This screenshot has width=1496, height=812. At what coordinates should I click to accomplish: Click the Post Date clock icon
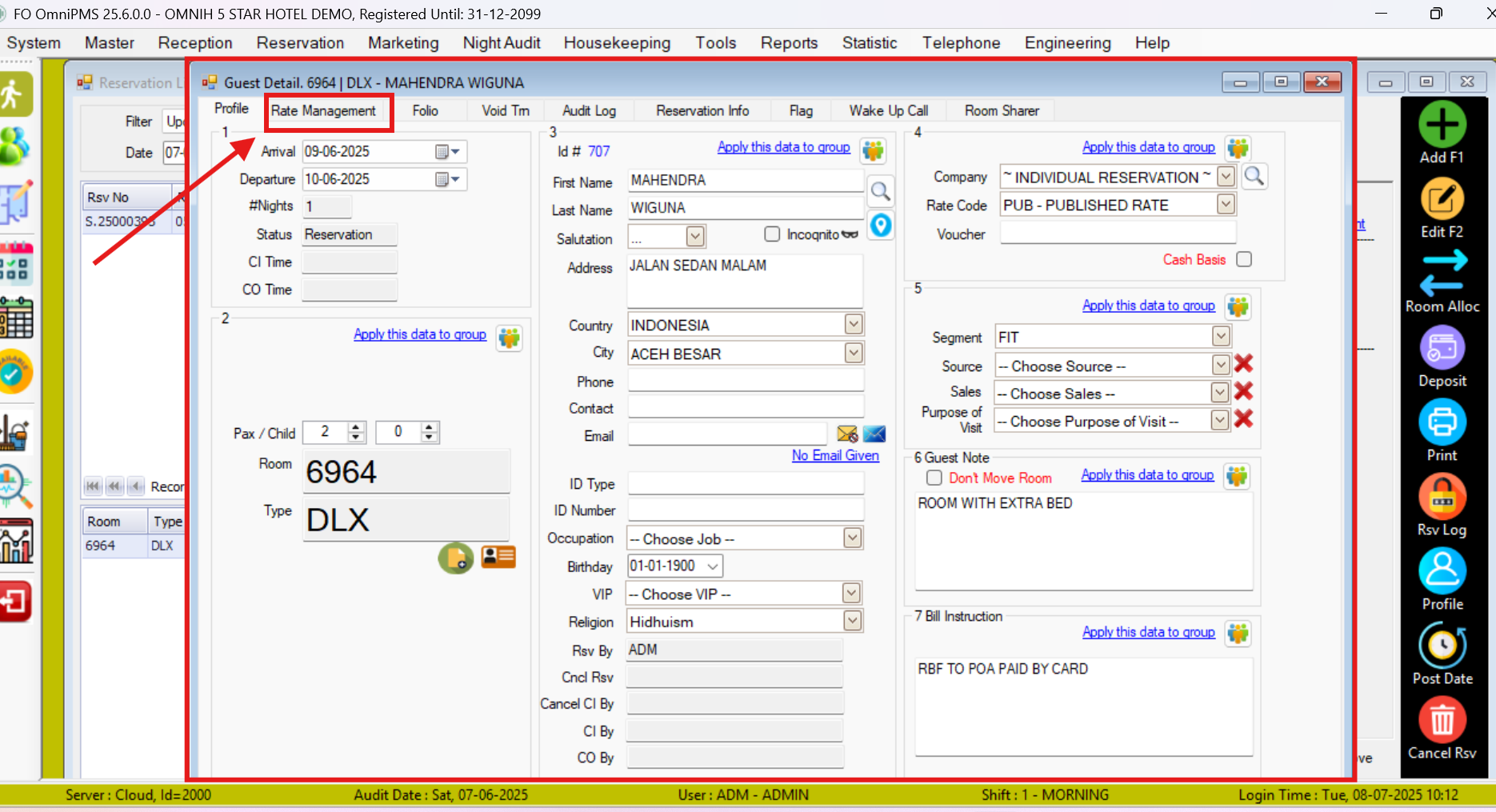tap(1442, 645)
